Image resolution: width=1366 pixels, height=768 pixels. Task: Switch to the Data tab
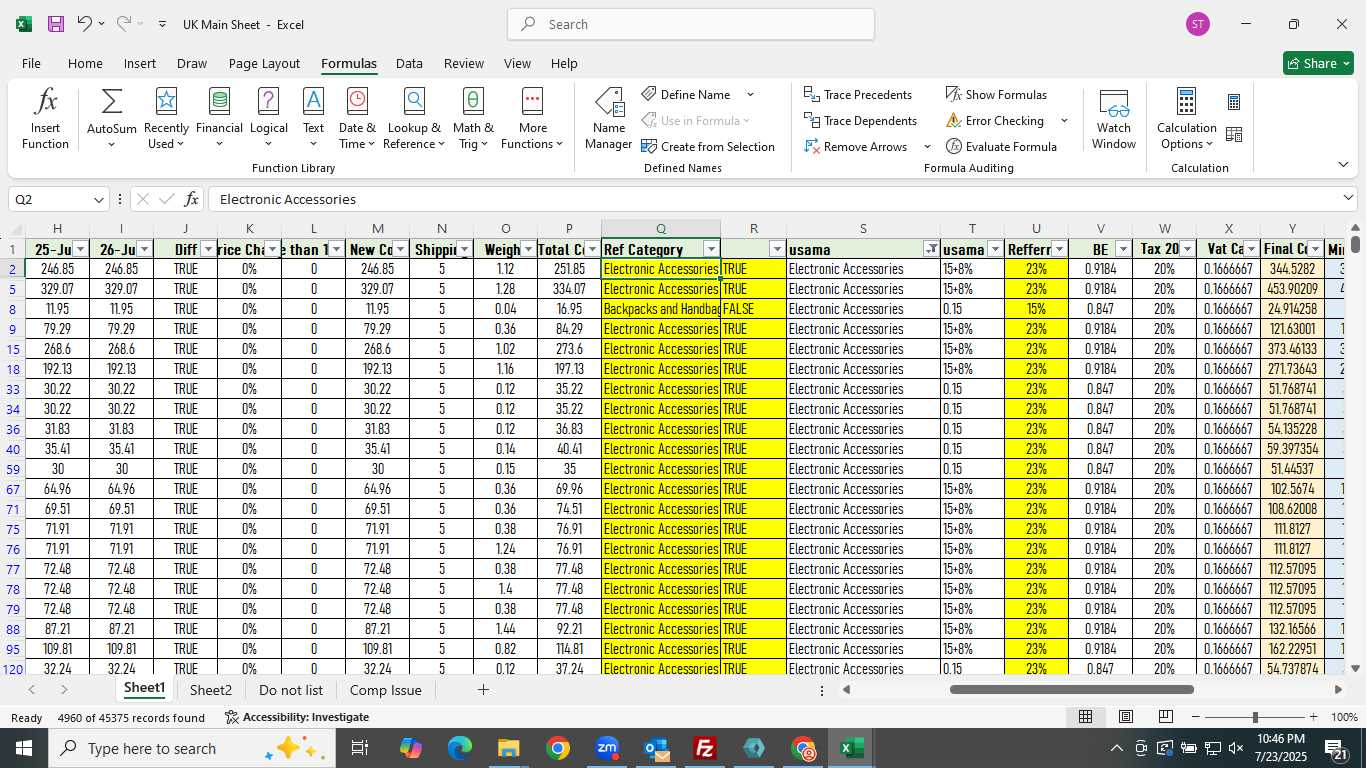point(409,63)
